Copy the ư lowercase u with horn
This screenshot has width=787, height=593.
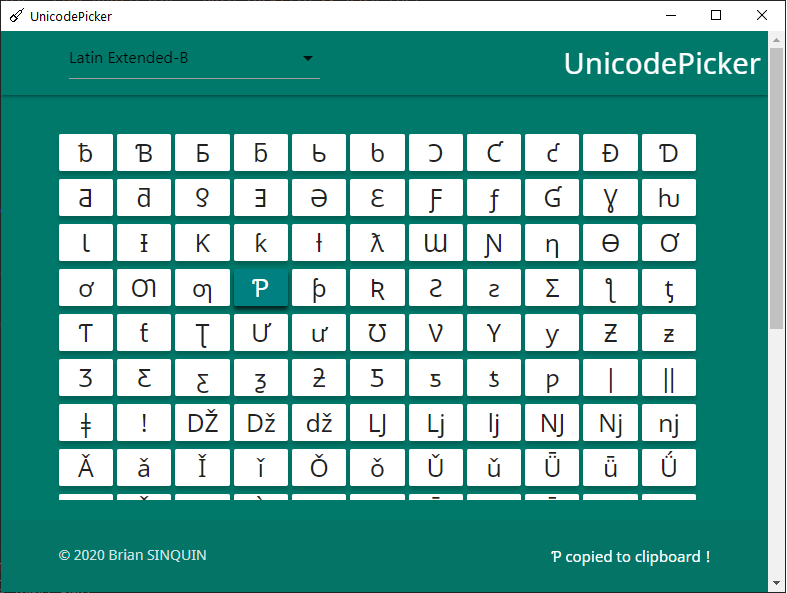pyautogui.click(x=319, y=332)
